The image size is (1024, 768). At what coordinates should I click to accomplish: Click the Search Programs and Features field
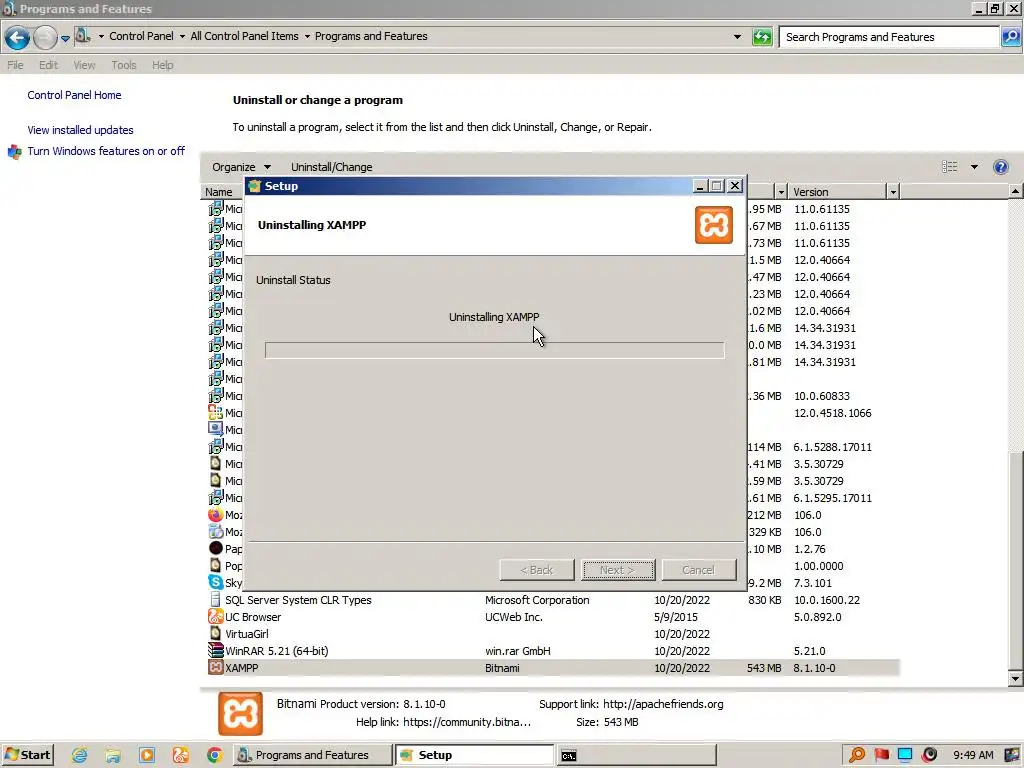889,37
